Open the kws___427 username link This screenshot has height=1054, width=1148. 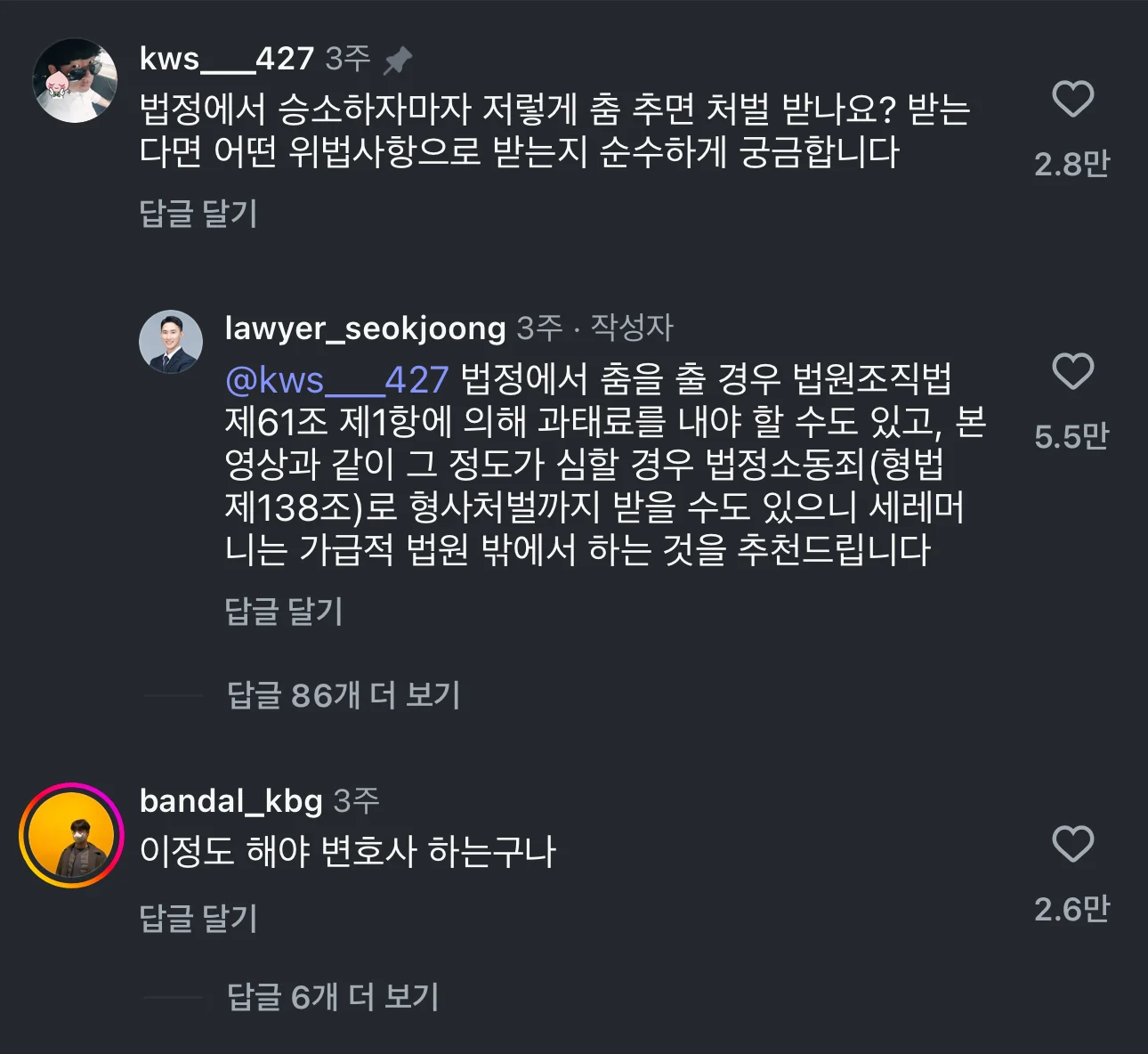pyautogui.click(x=227, y=59)
